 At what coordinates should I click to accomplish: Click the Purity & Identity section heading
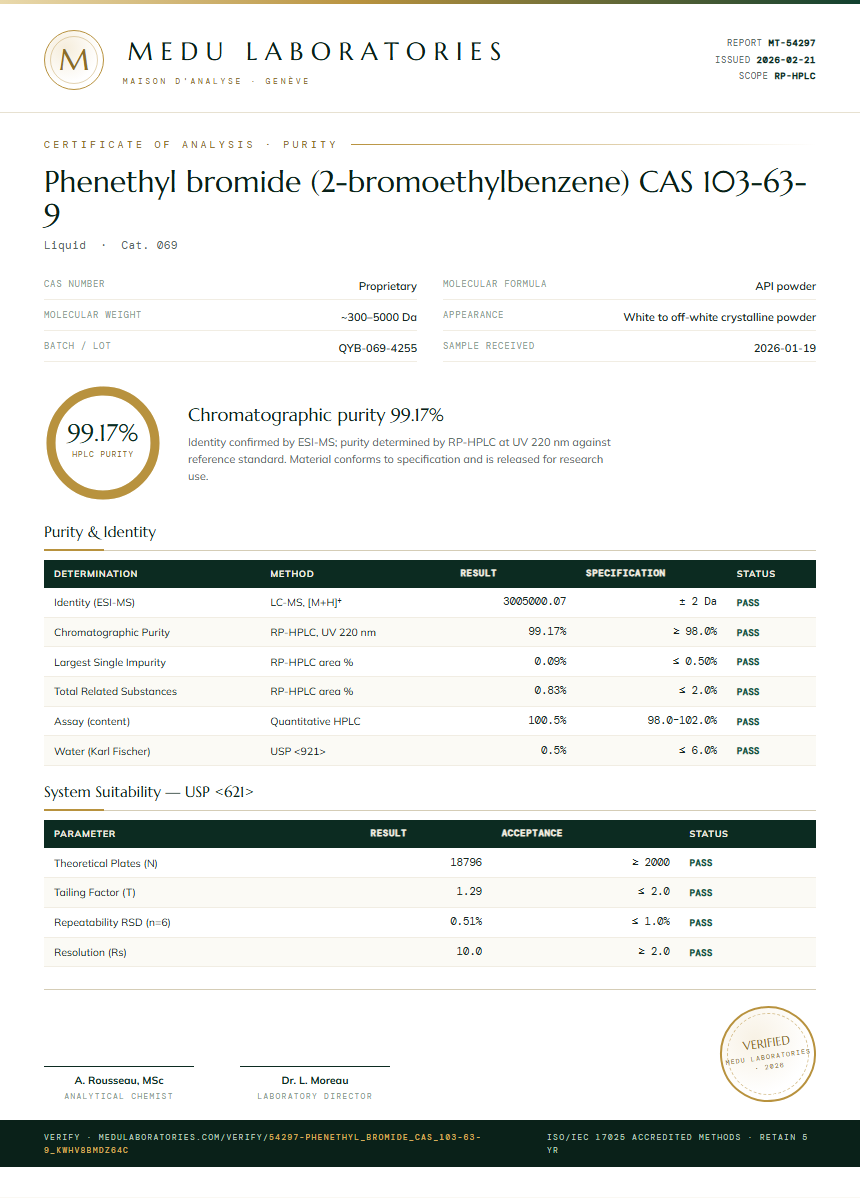(100, 532)
